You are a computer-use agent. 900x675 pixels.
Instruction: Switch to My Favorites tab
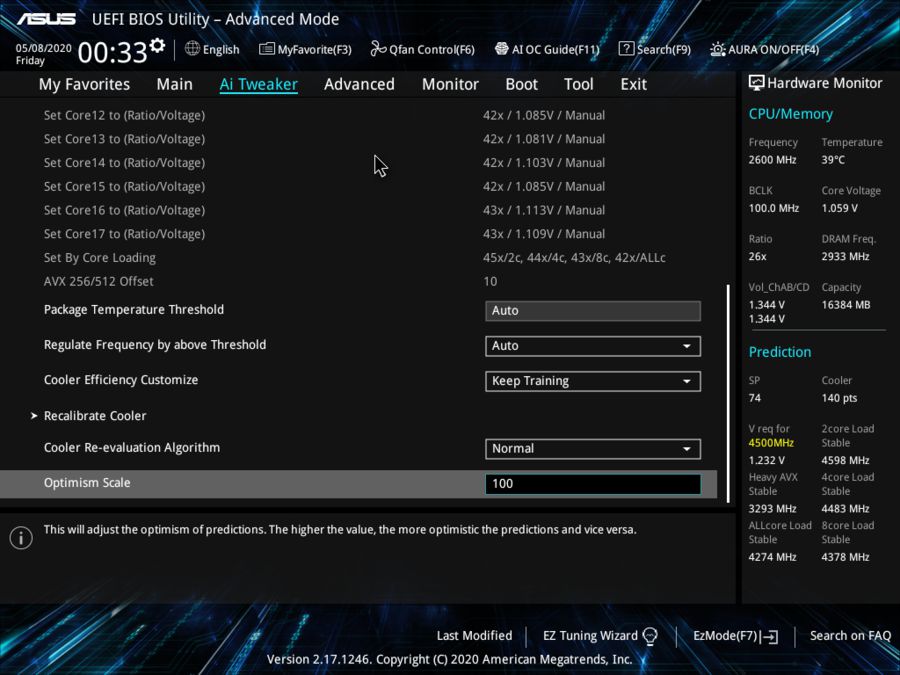point(84,84)
